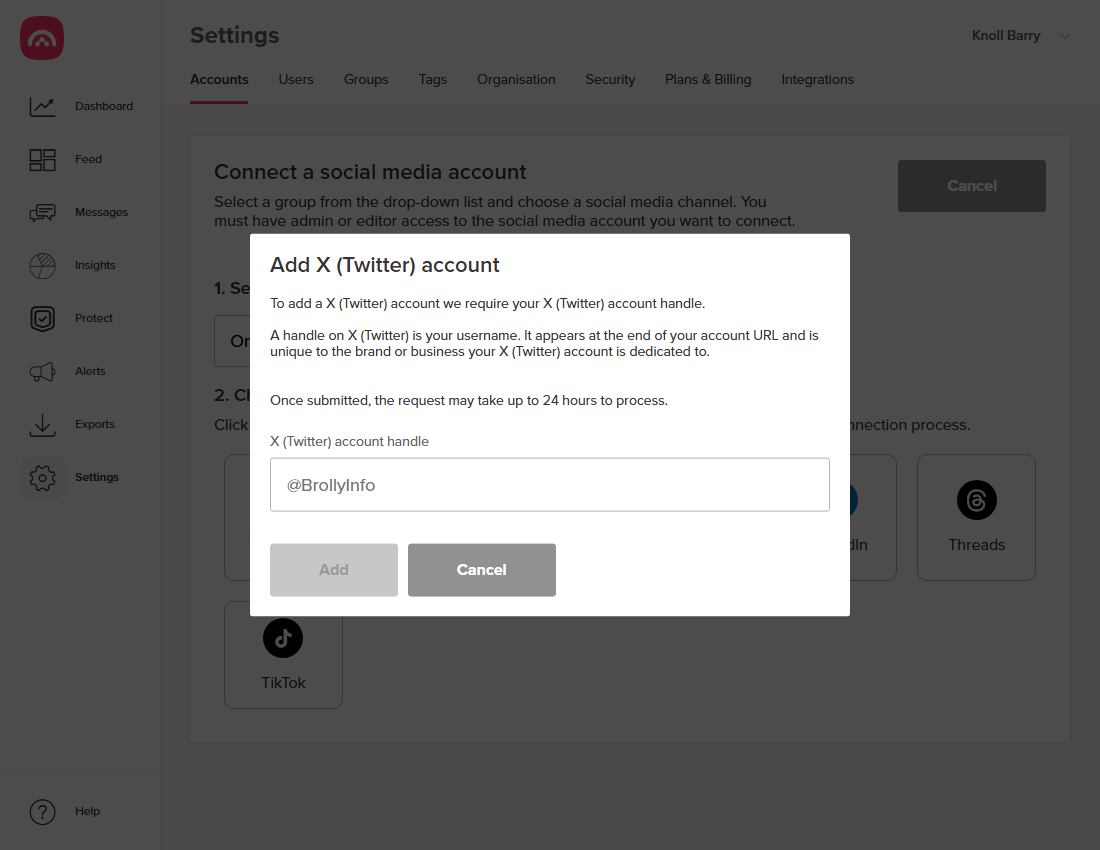Open the Settings gear icon

point(42,478)
